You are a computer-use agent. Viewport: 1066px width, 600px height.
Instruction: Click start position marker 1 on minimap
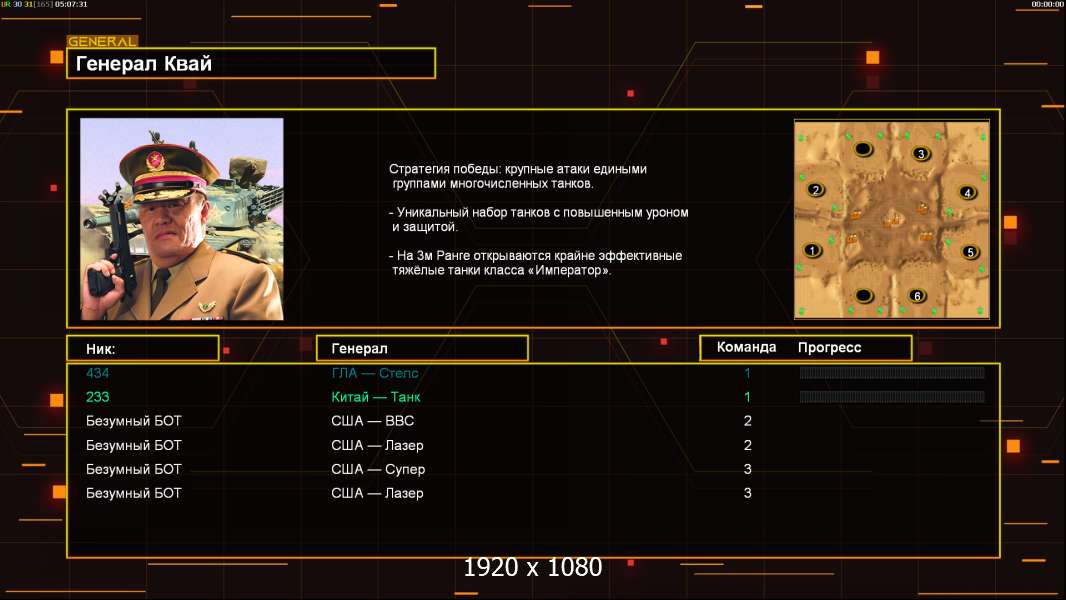point(812,250)
